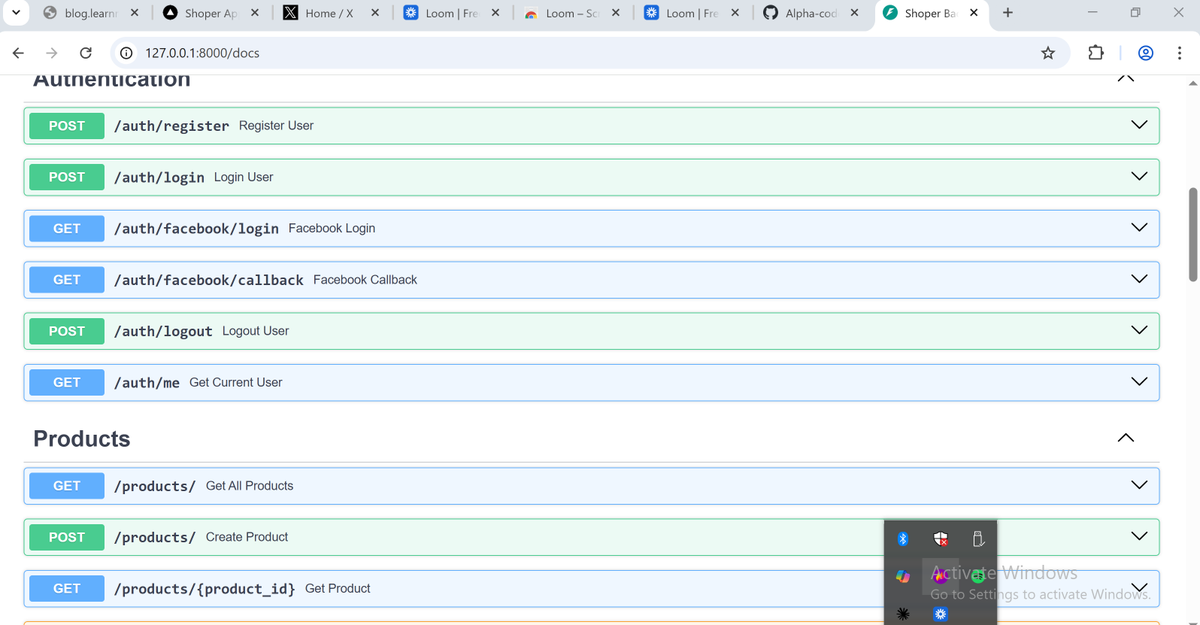Viewport: 1200px width, 625px height.
Task: Open Windows Security from the tray flyout
Action: tap(940, 539)
